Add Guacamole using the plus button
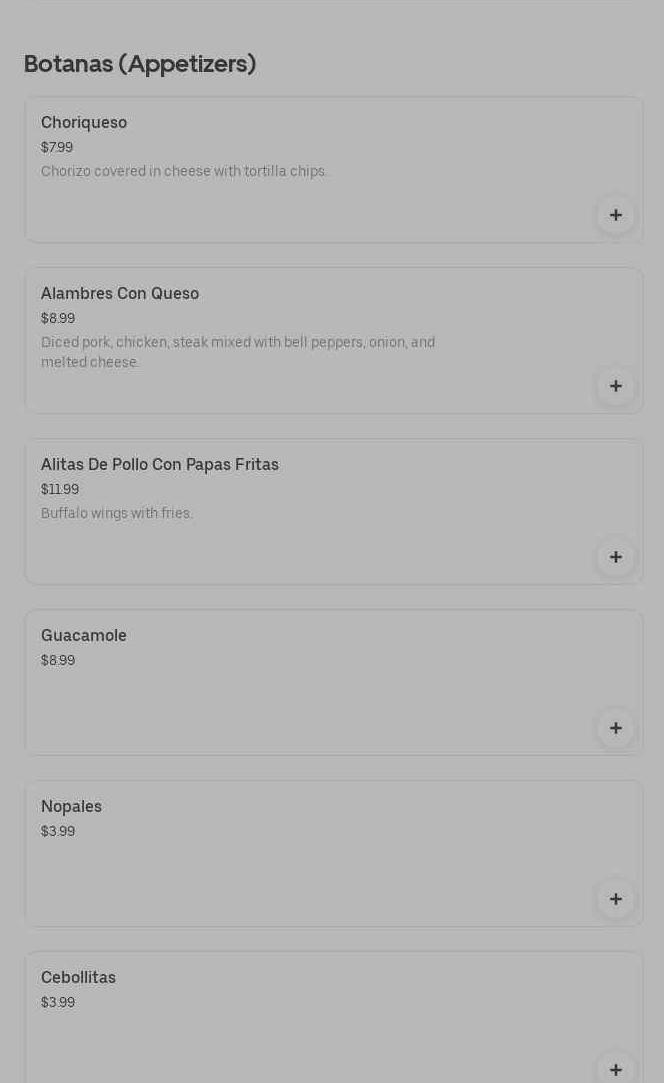Viewport: 664px width, 1083px height. click(x=615, y=728)
